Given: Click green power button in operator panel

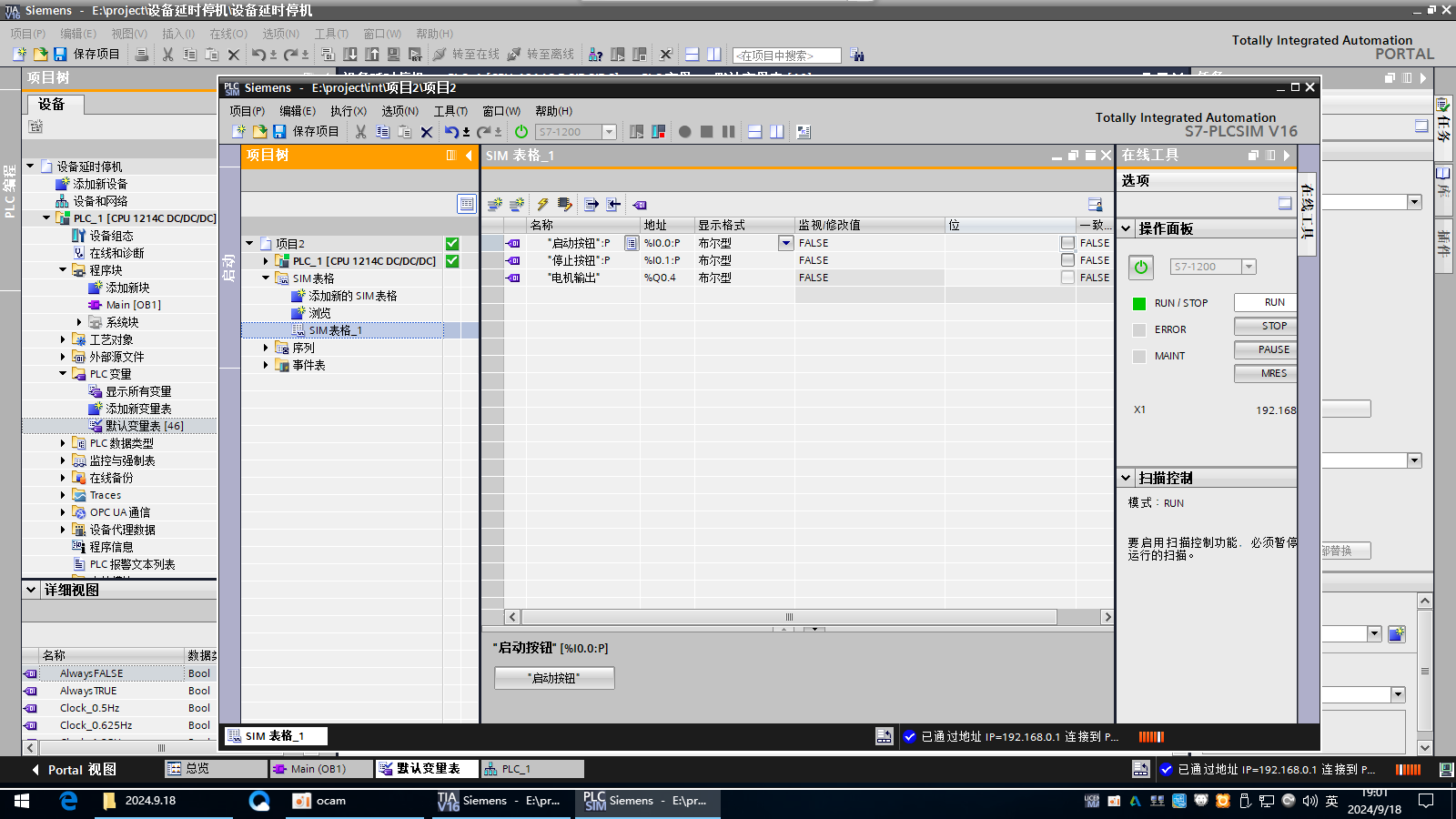Looking at the screenshot, I should coord(1141,267).
